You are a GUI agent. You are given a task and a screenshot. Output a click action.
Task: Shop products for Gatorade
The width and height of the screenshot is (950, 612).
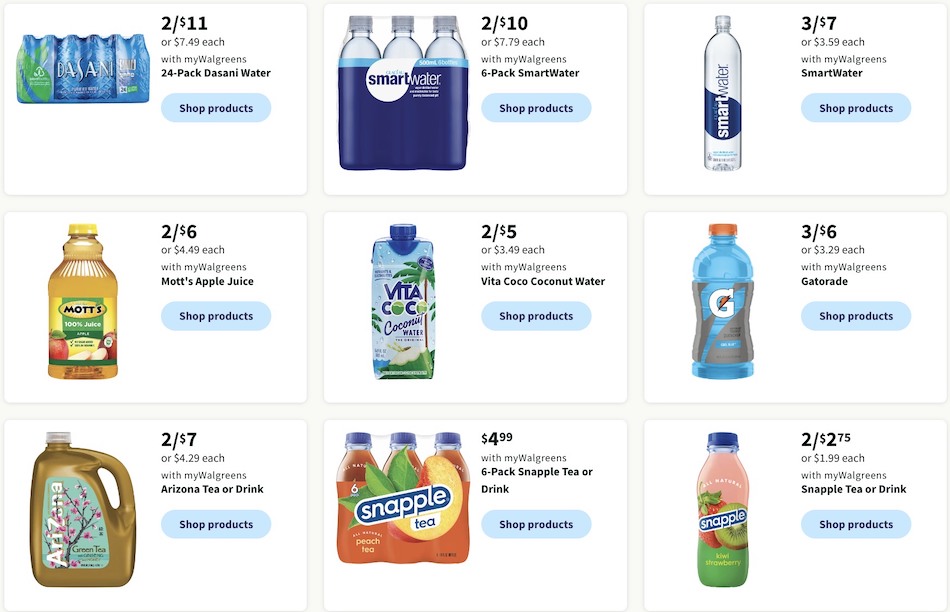pyautogui.click(x=855, y=316)
